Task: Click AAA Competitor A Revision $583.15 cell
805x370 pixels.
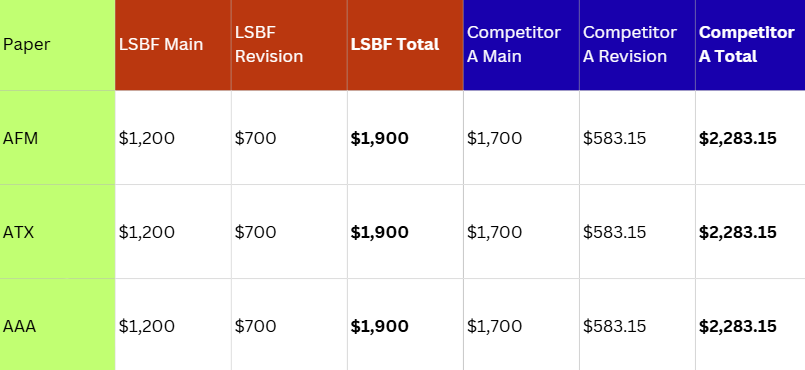Action: tap(637, 325)
